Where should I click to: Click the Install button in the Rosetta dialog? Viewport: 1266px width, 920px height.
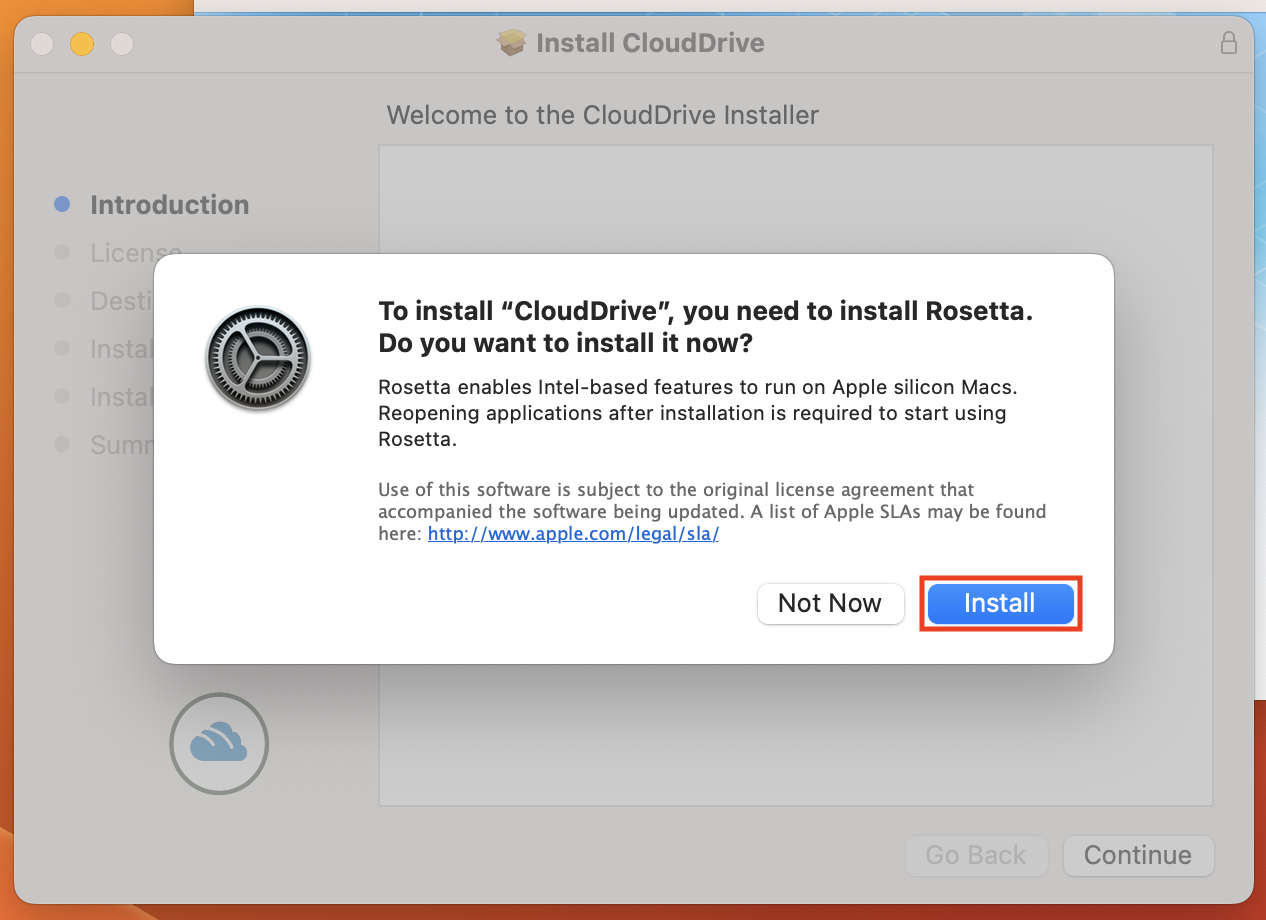pyautogui.click(x=1000, y=603)
